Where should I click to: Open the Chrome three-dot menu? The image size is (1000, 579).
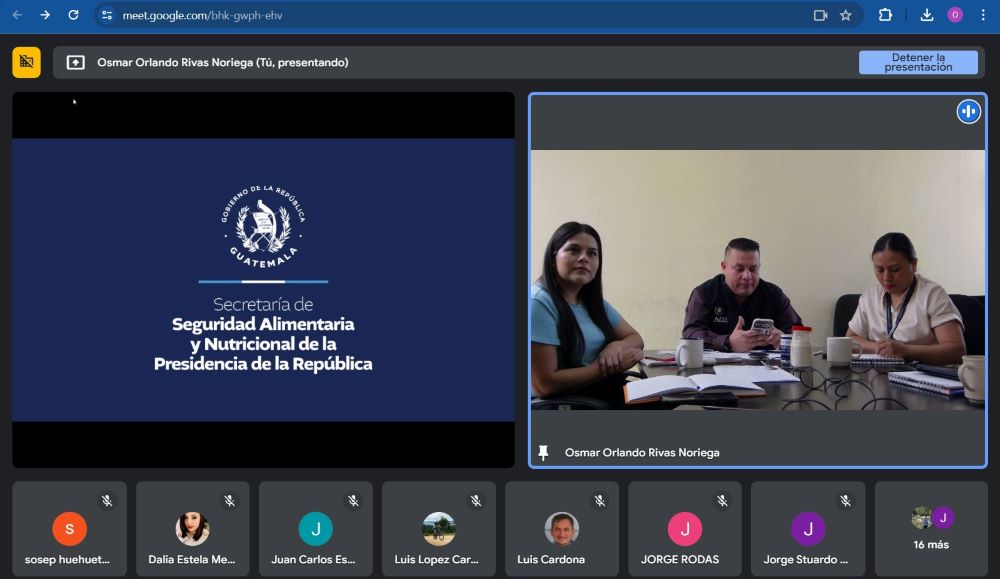coord(983,15)
